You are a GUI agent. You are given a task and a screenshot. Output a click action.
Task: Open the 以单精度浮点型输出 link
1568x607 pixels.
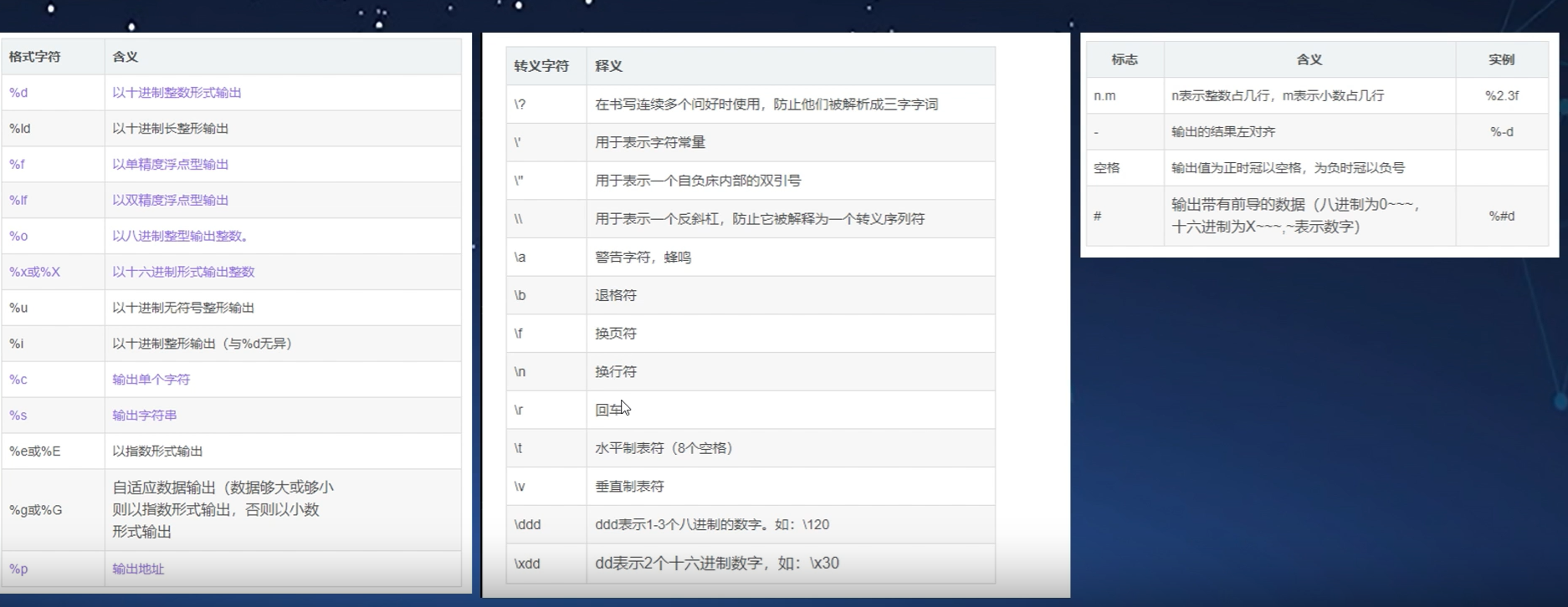[x=170, y=165]
